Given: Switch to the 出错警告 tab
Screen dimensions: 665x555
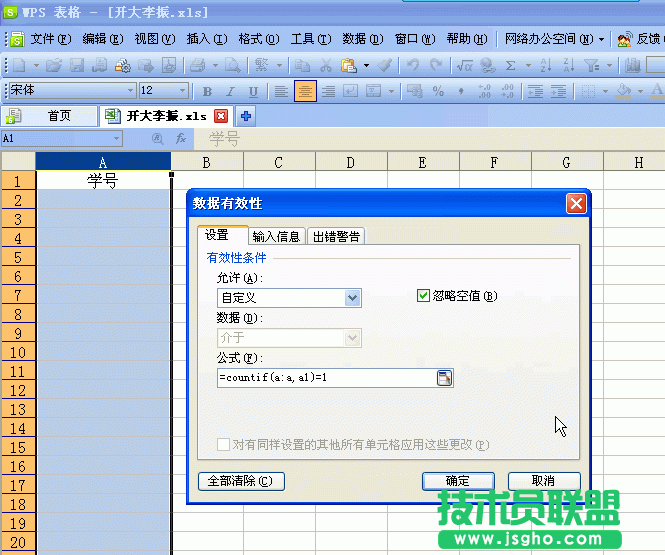Looking at the screenshot, I should [336, 237].
